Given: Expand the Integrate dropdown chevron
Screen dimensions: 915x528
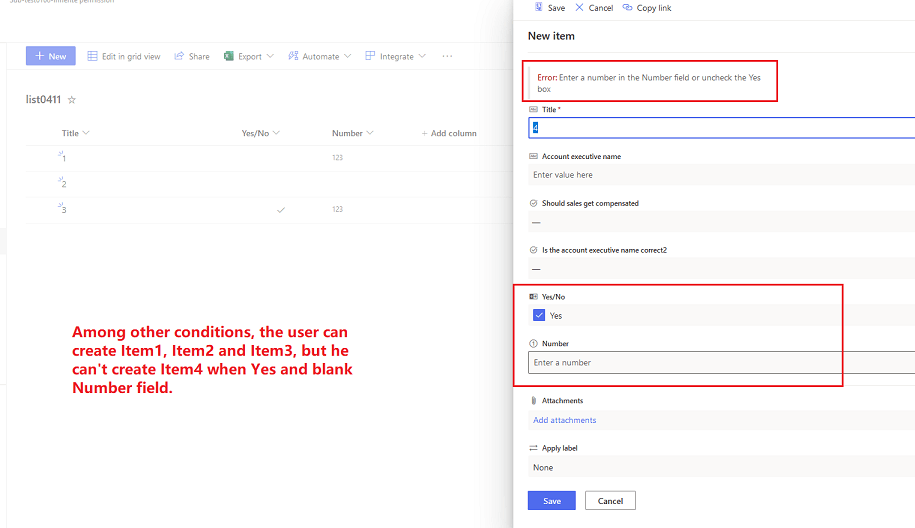Looking at the screenshot, I should point(422,56).
